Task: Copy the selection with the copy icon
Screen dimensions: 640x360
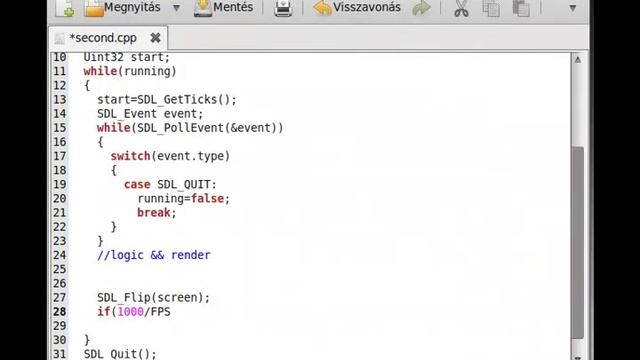Action: (x=491, y=8)
